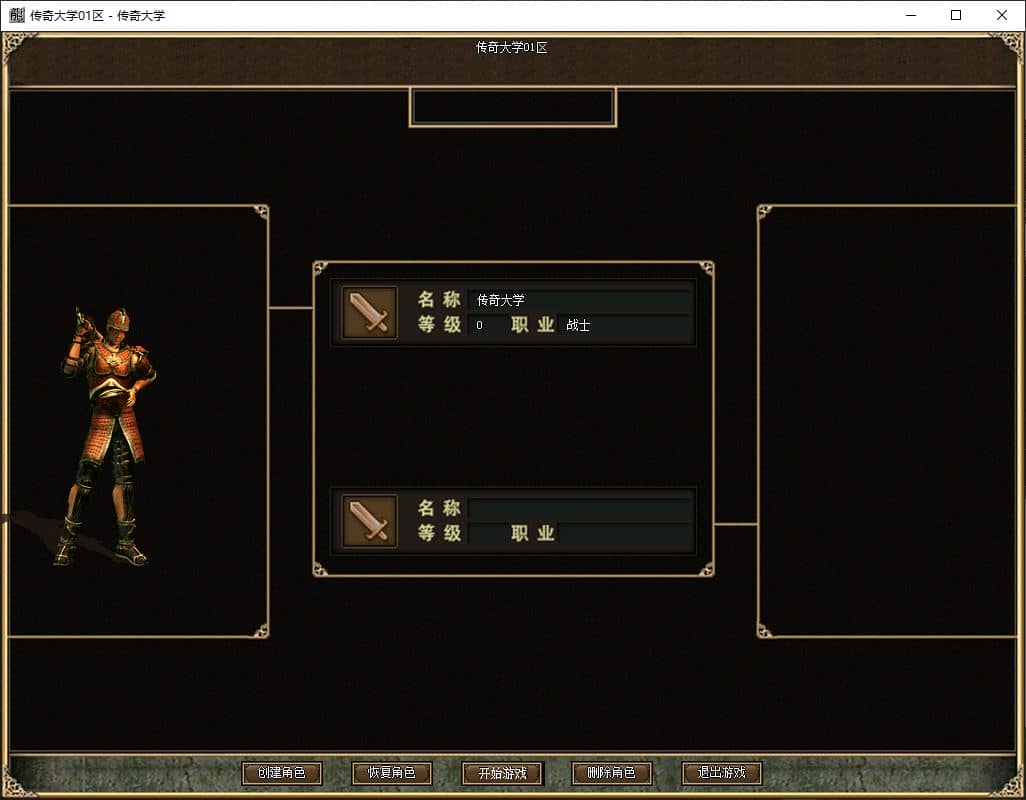This screenshot has height=800, width=1026.
Task: Click the character name 传奇大学 in the first slot
Action: pos(501,300)
